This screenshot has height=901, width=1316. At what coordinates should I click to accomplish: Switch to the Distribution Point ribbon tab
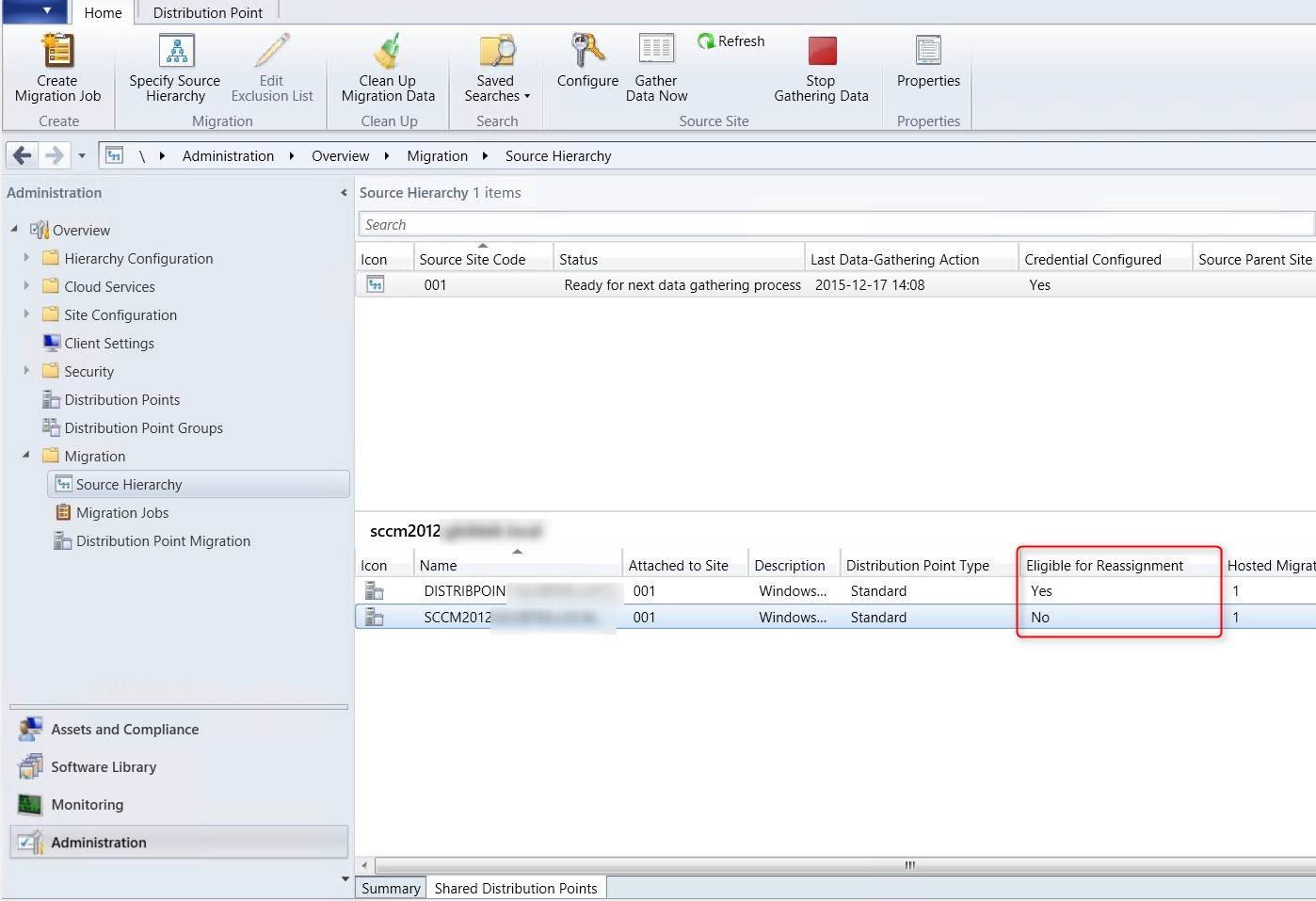(206, 12)
